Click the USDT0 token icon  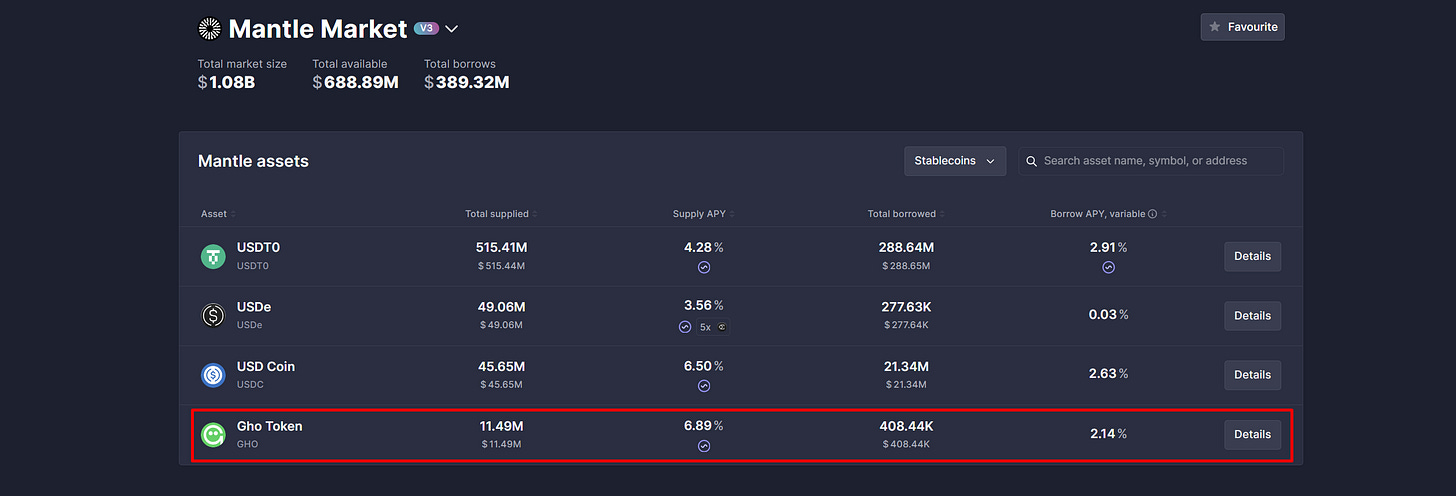coord(213,257)
